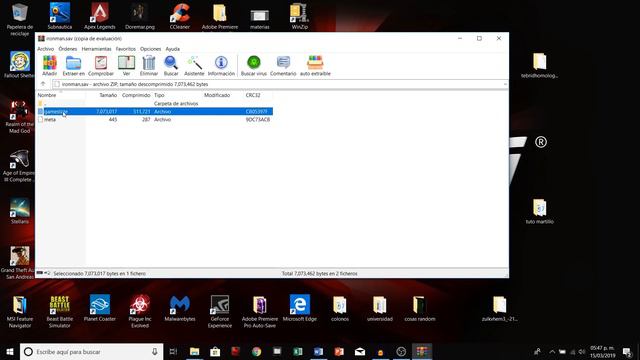Open Word from the taskbar
Screen dimensions: 640x360
[318, 351]
